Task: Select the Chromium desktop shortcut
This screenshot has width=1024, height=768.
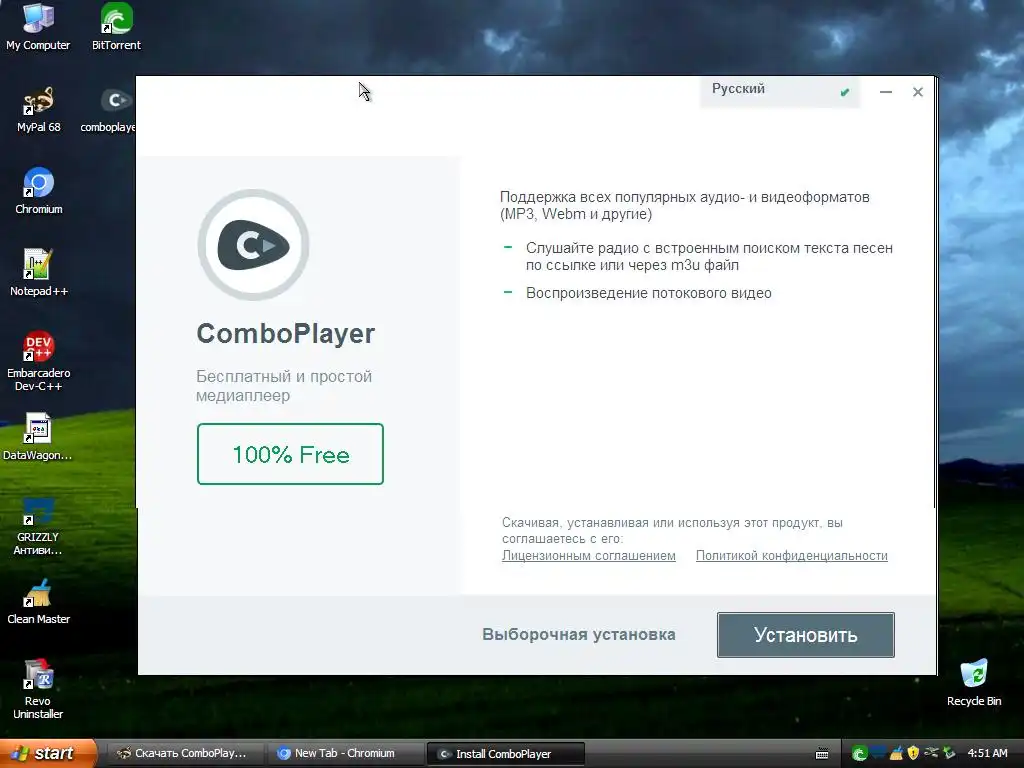Action: [x=39, y=191]
